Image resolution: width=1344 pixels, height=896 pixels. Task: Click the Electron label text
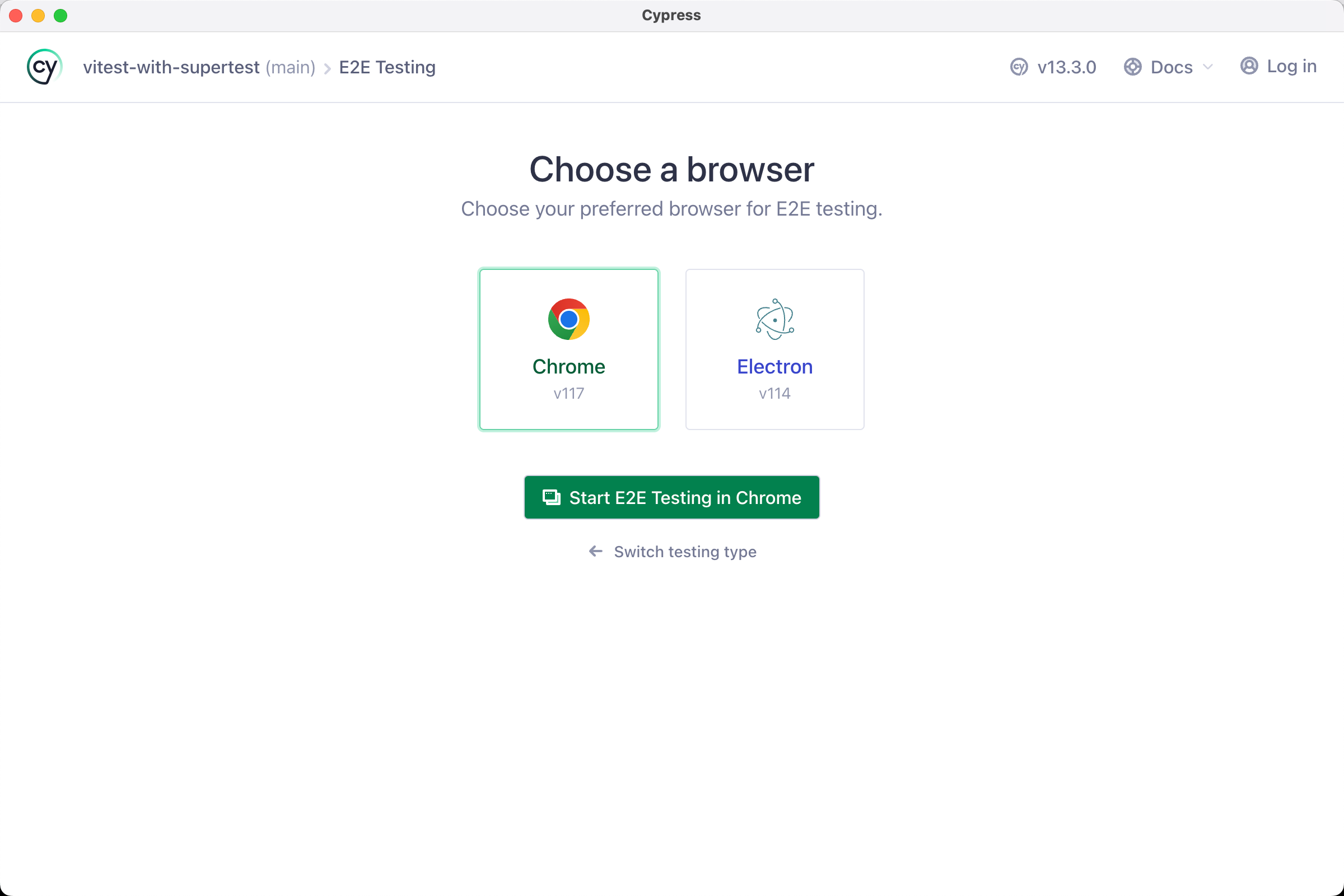pos(775,366)
